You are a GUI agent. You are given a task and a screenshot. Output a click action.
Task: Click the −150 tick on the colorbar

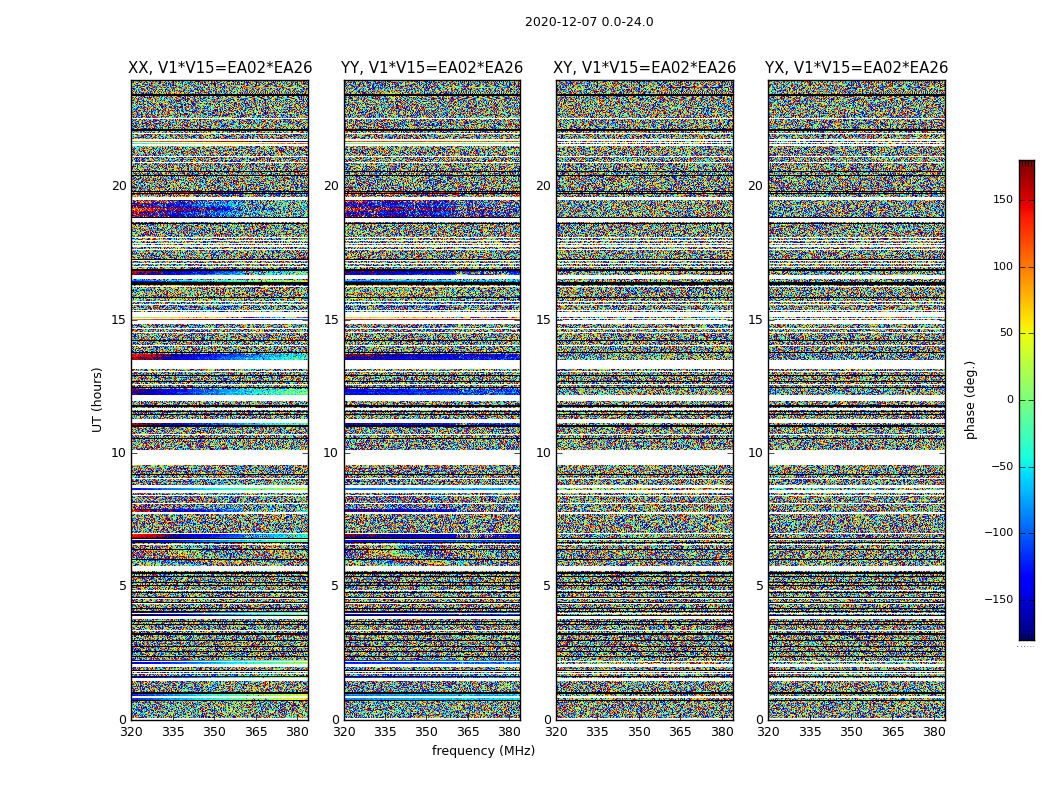(x=998, y=599)
